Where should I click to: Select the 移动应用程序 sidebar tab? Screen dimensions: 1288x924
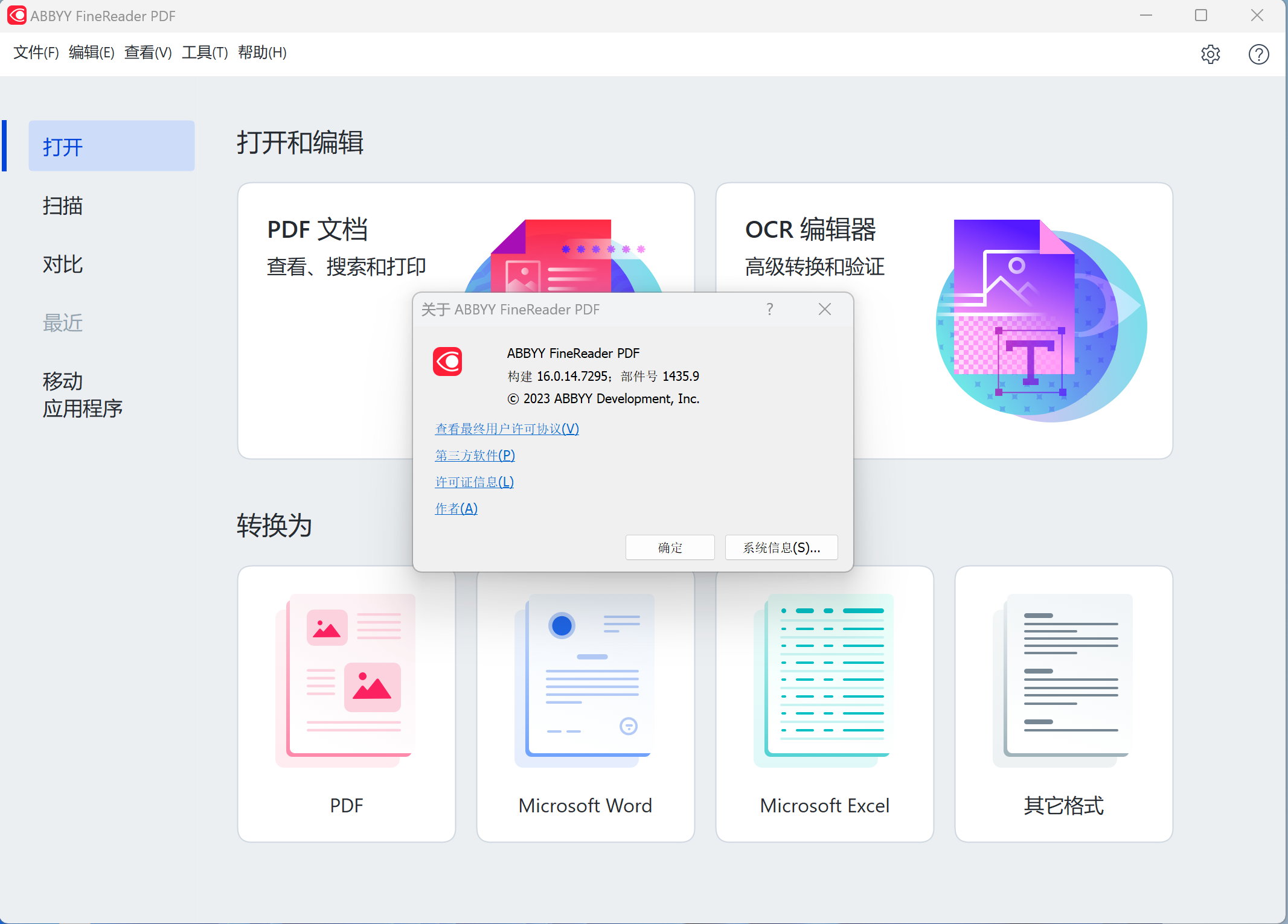click(x=82, y=395)
